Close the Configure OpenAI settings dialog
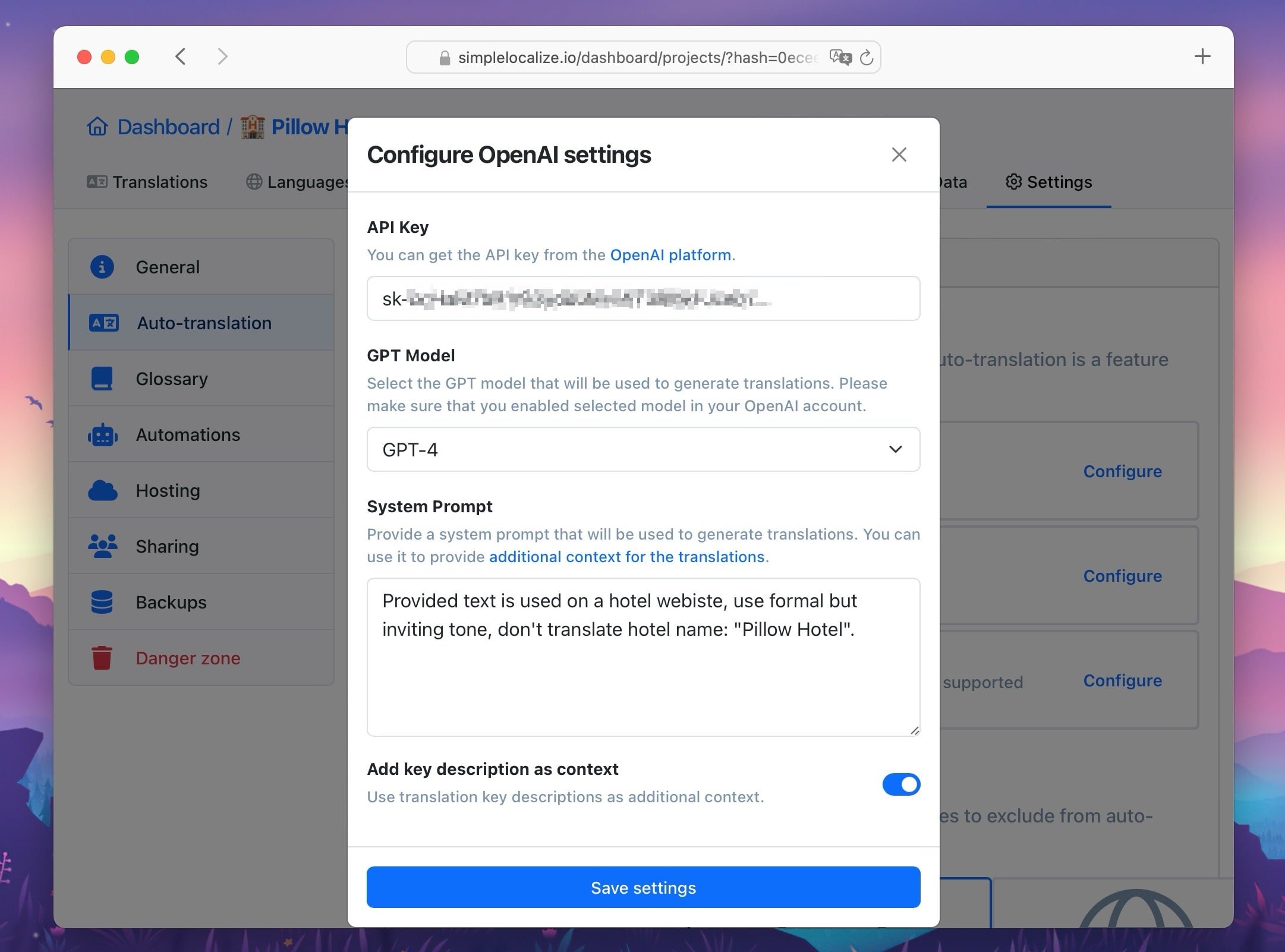This screenshot has height=952, width=1285. pos(899,155)
